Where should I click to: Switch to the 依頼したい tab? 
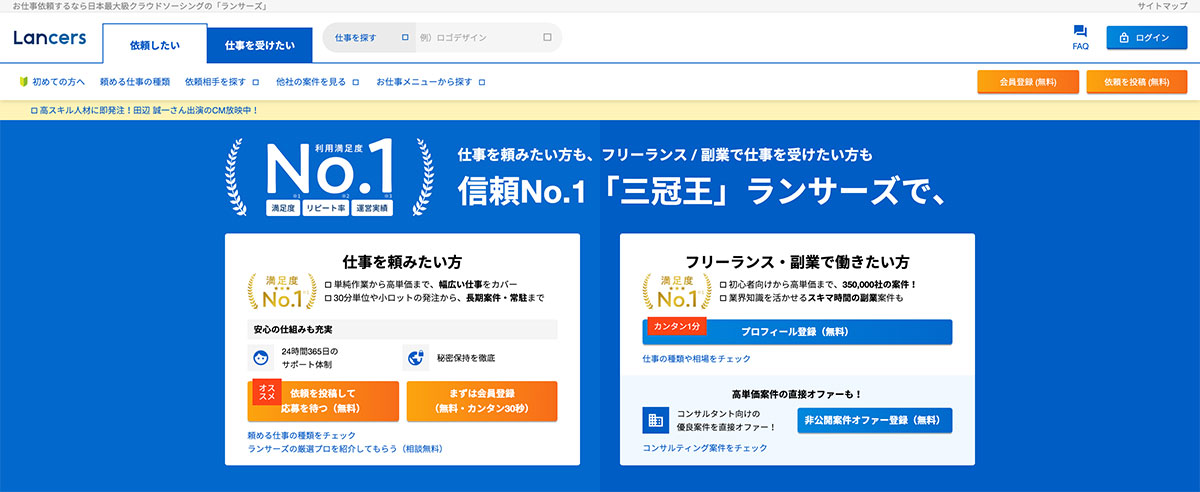point(155,45)
